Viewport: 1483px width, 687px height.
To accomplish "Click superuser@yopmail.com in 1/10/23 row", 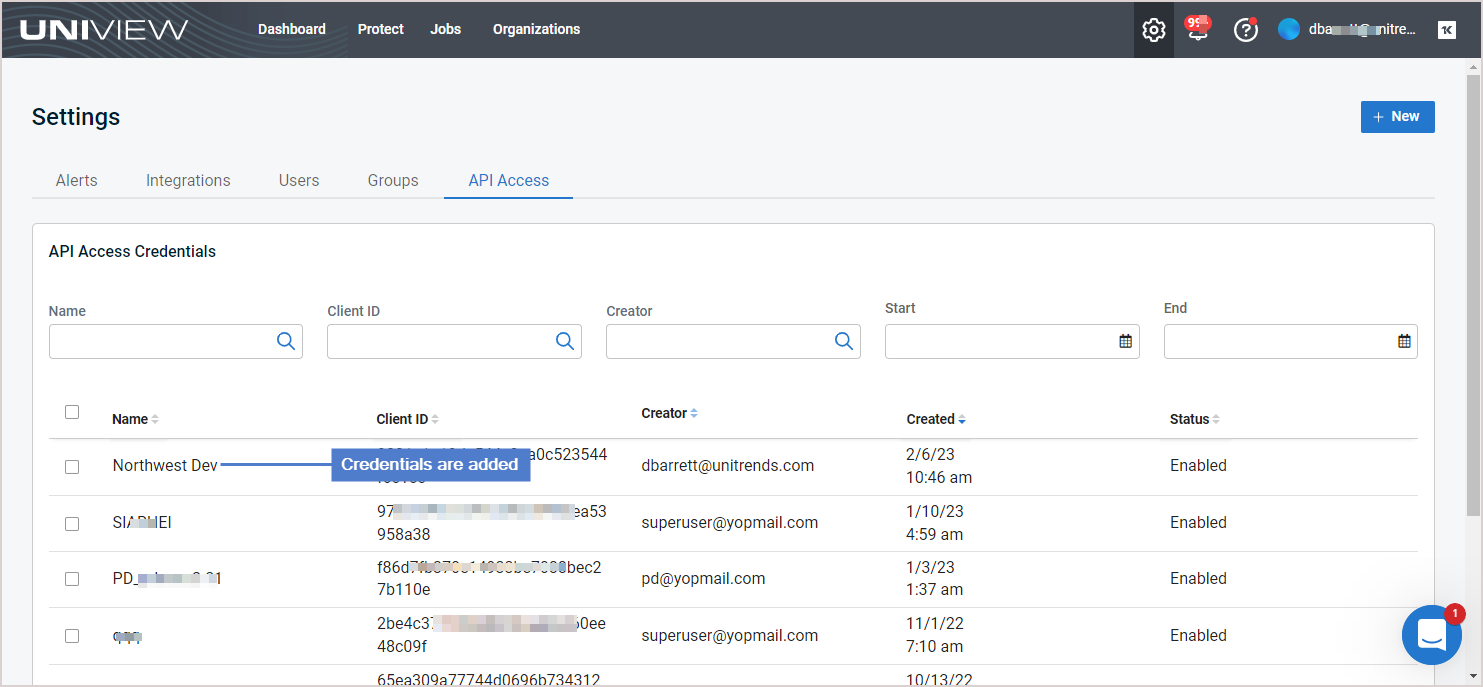I will (x=730, y=522).
